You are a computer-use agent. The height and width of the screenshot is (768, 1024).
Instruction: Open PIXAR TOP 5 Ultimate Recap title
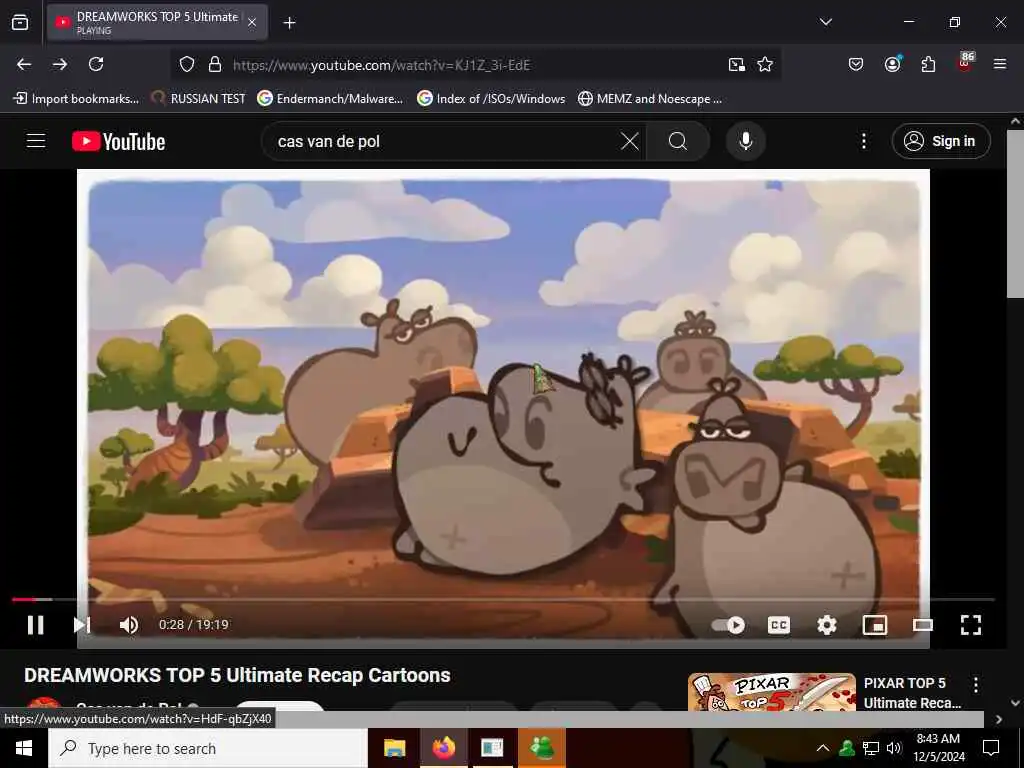[x=912, y=693]
